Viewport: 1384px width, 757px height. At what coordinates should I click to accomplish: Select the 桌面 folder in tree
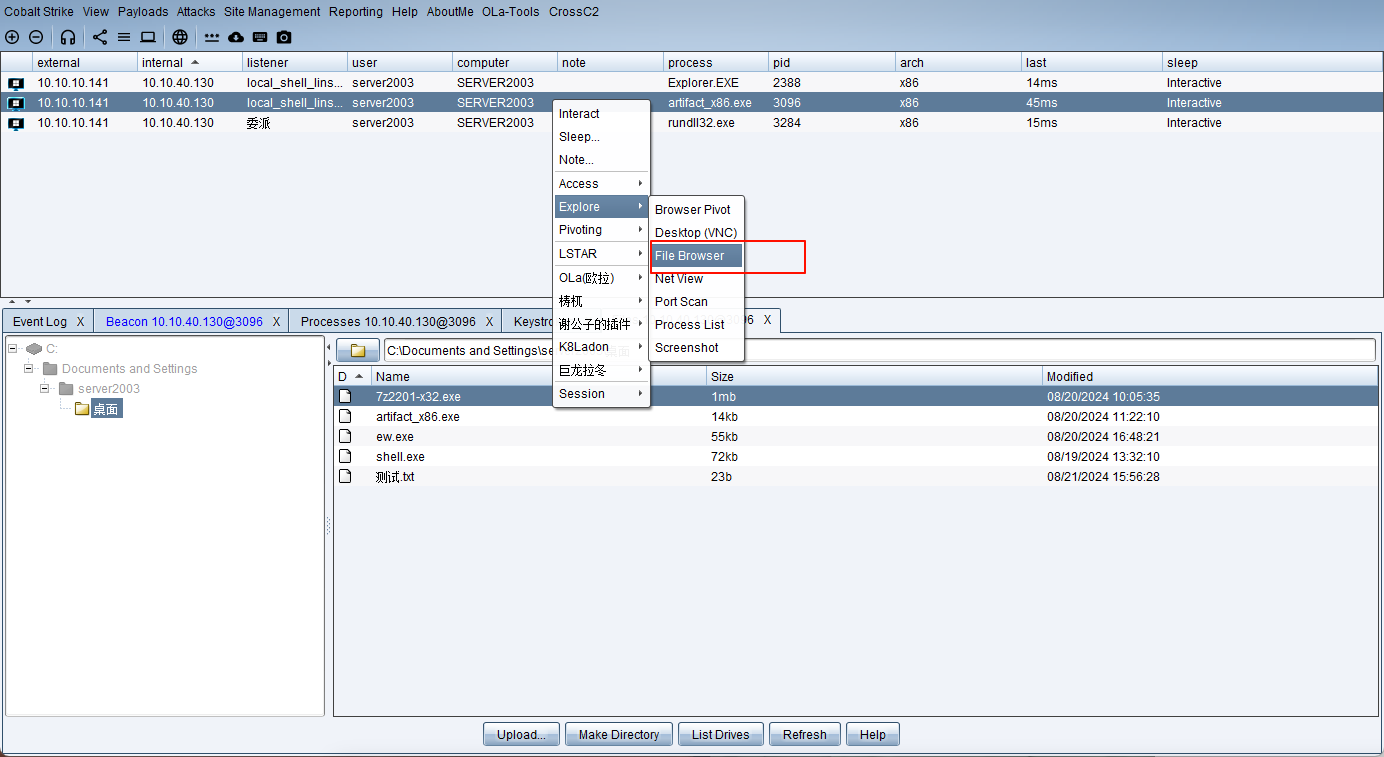click(x=106, y=408)
